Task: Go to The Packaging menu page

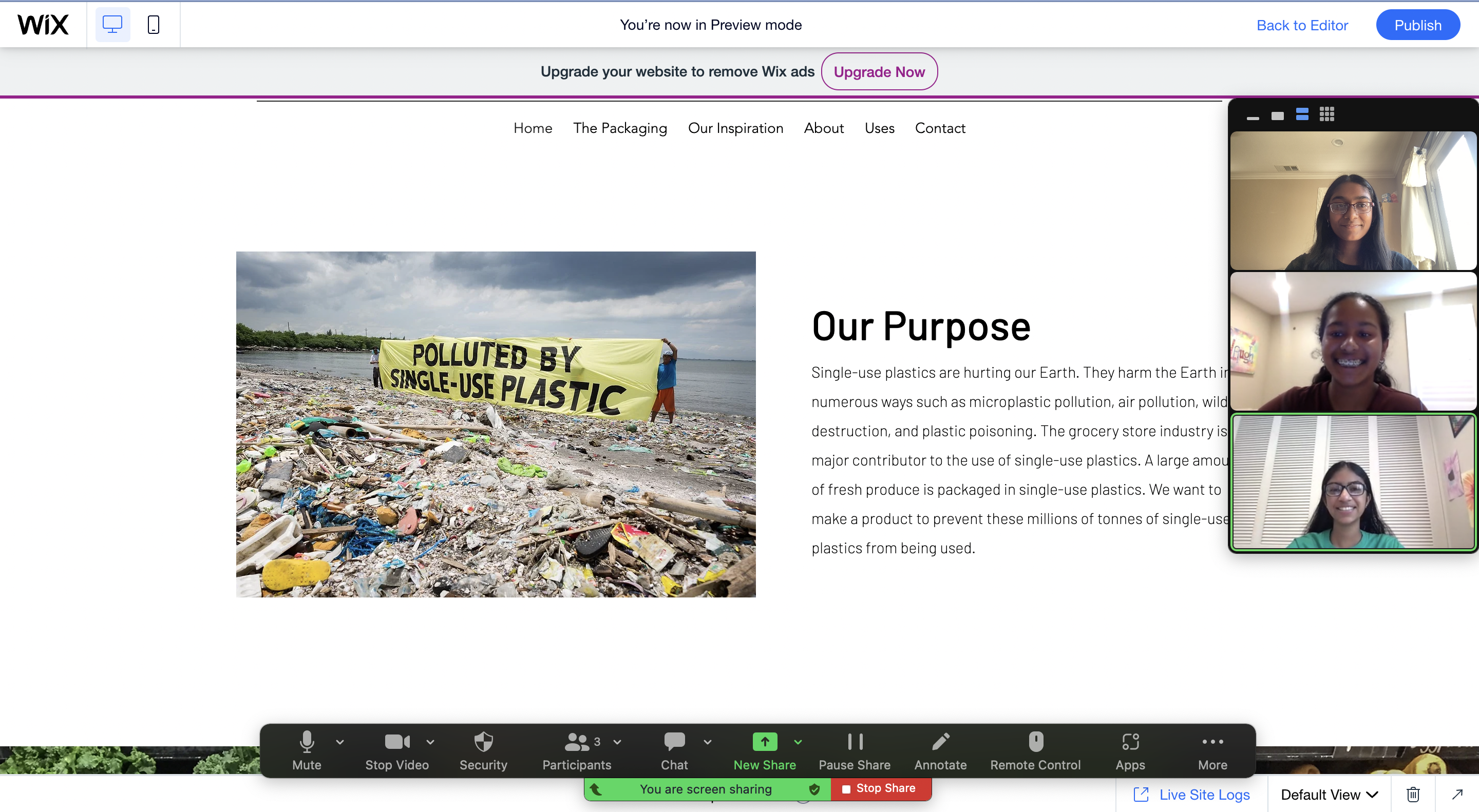Action: point(619,128)
